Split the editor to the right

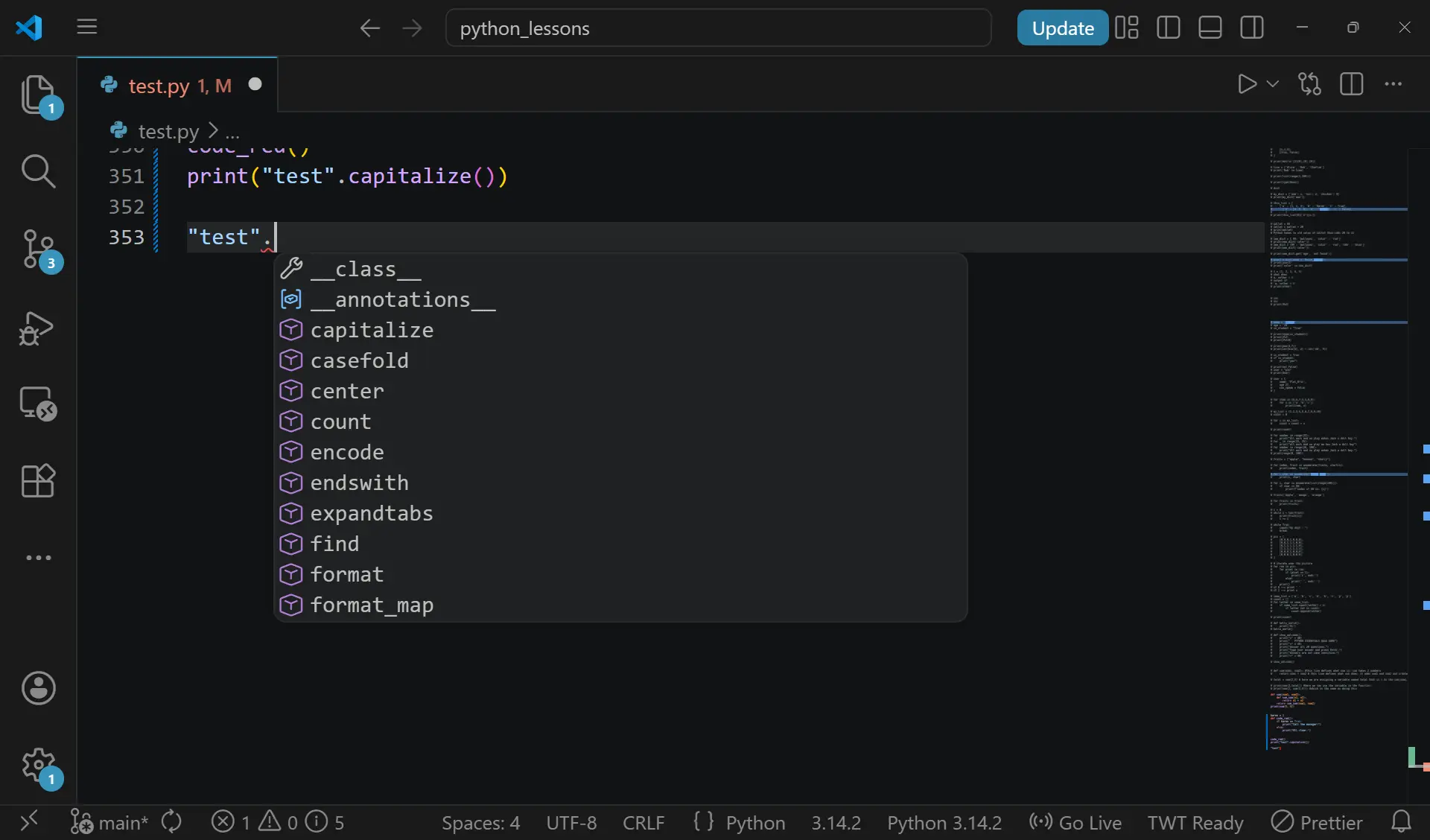(x=1351, y=84)
